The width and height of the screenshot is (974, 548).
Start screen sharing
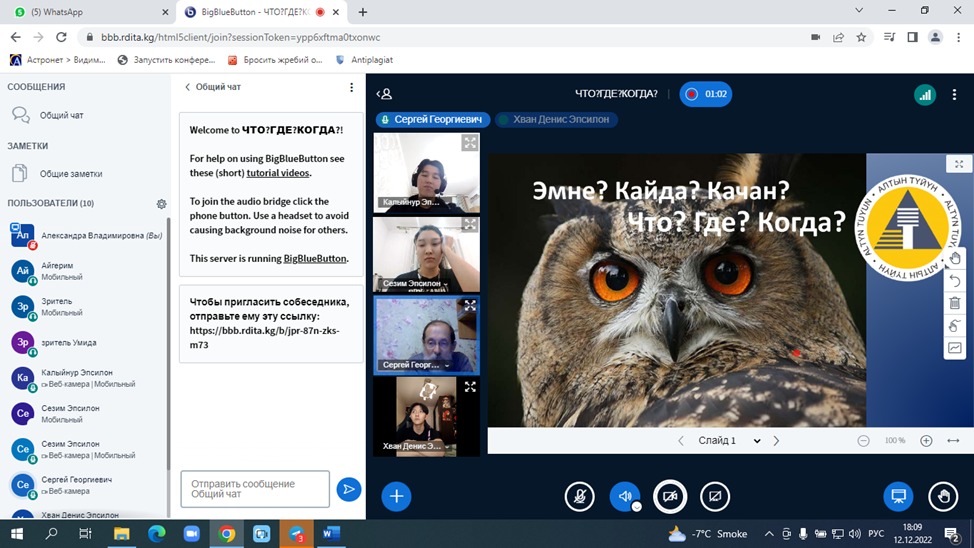(714, 496)
